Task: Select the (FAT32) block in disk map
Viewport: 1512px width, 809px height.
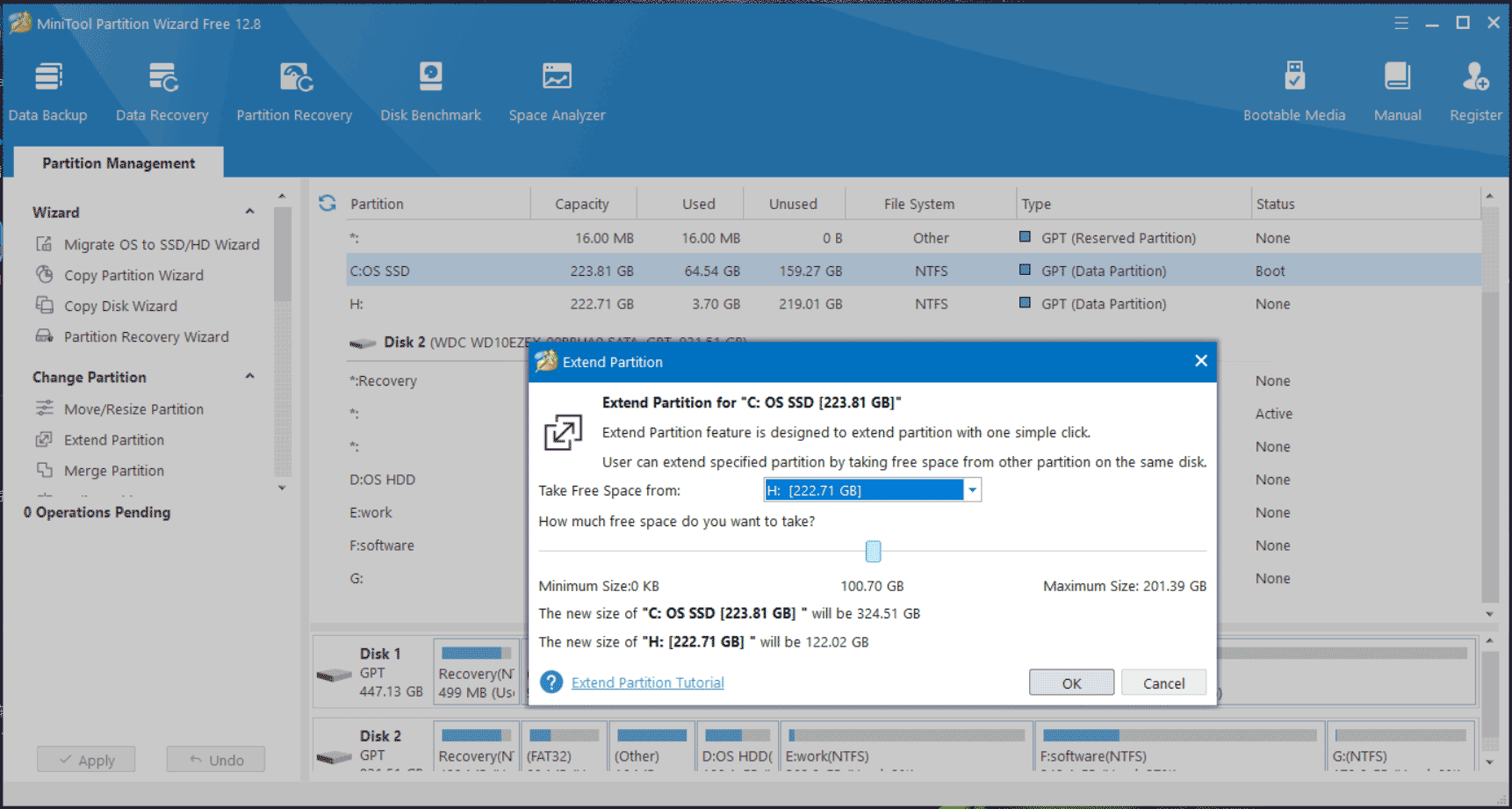Action: tap(563, 746)
